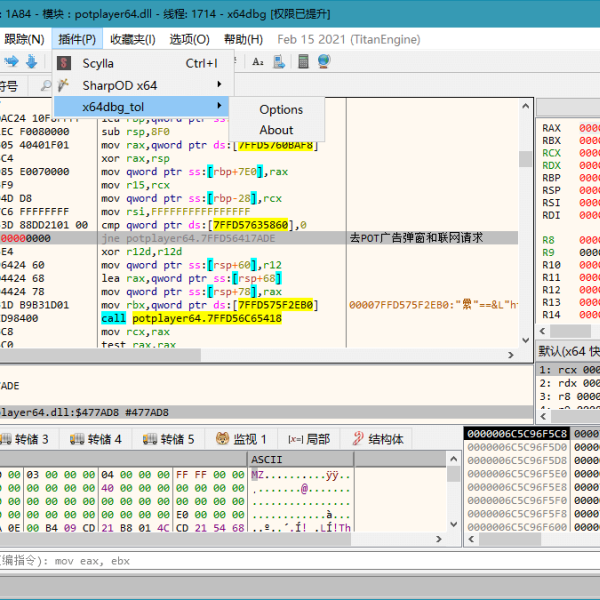
Task: Switch to the 转储 3 tab
Action: click(x=29, y=439)
